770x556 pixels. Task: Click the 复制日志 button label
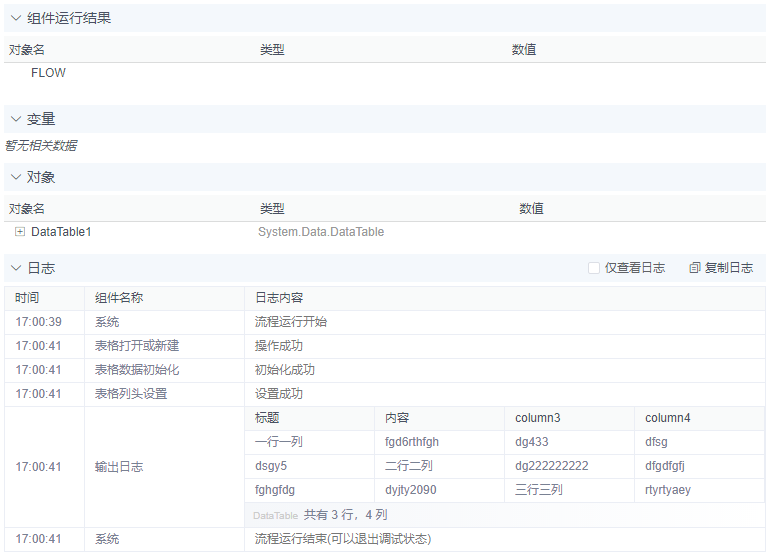click(729, 268)
